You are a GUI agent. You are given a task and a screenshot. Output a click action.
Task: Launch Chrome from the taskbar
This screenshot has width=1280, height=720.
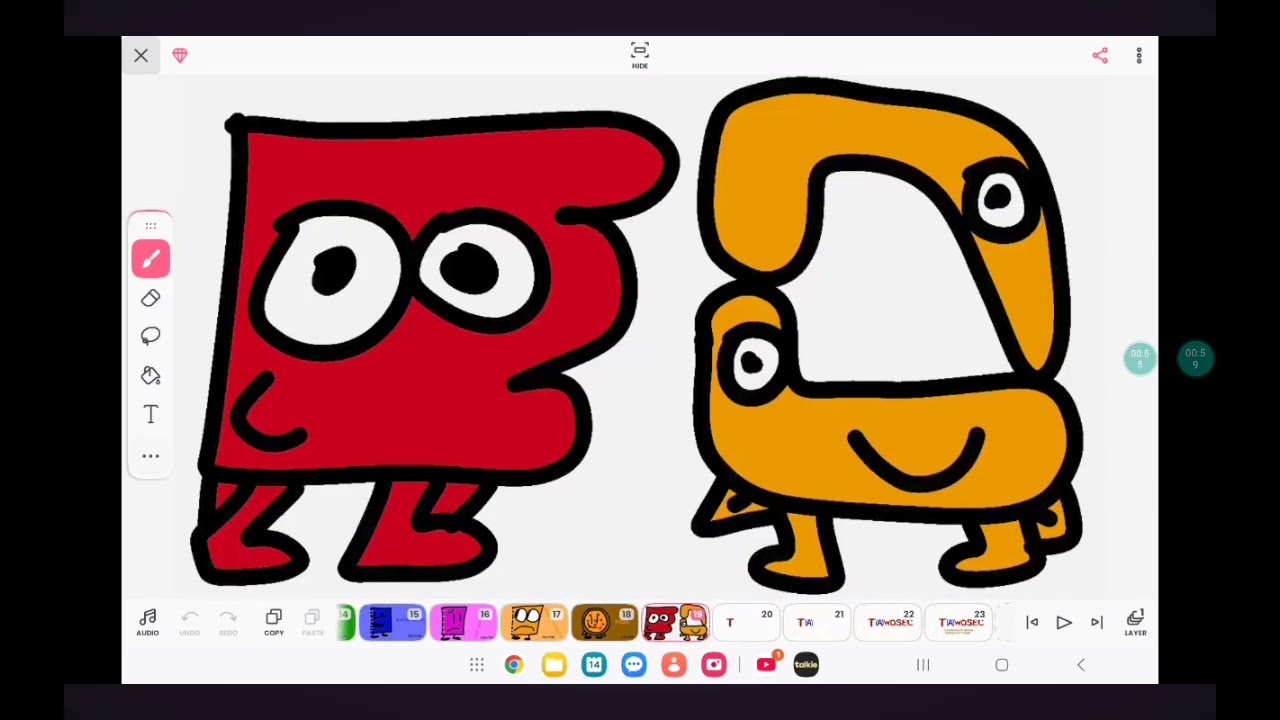[x=513, y=665]
